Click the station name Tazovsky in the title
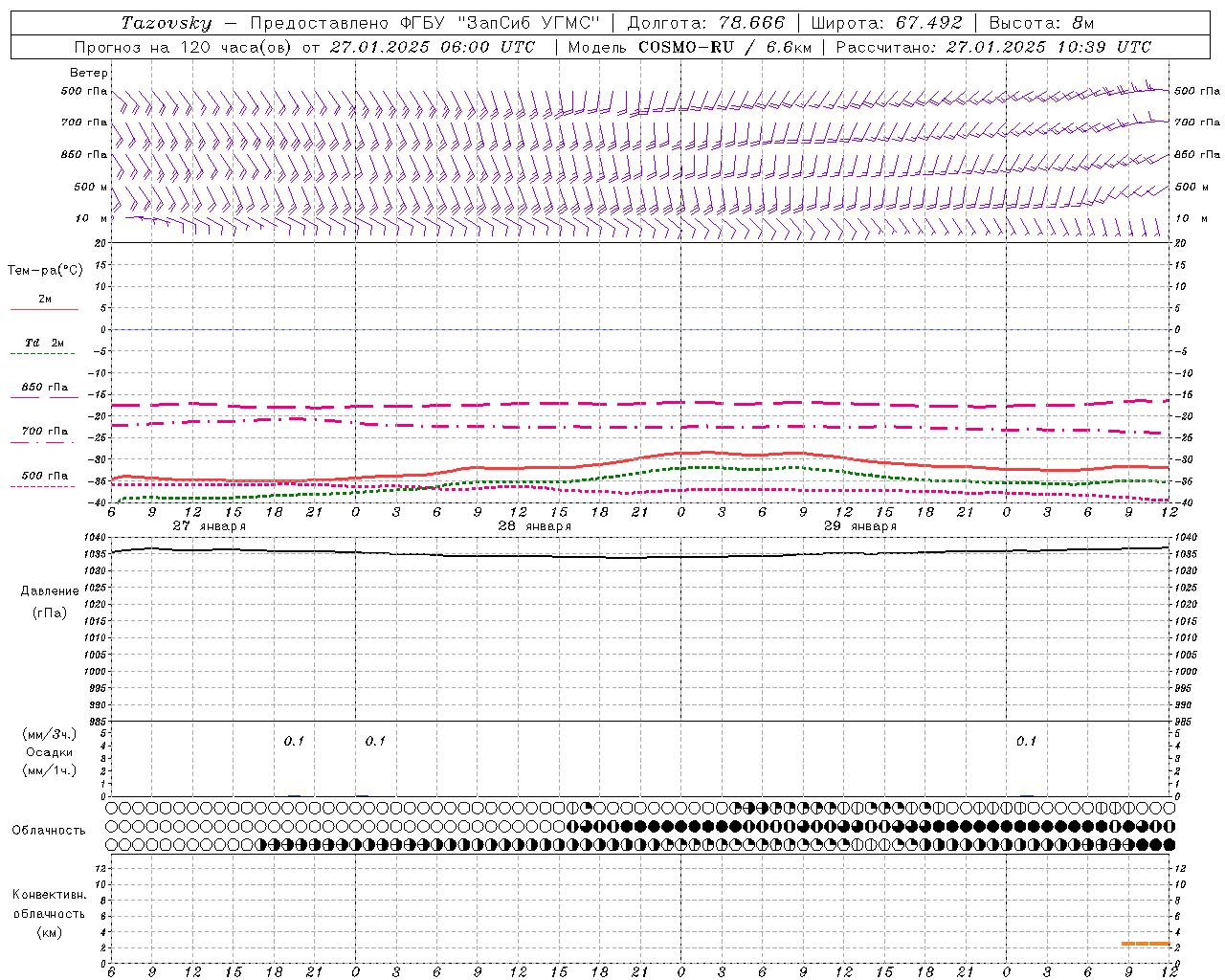 (167, 23)
